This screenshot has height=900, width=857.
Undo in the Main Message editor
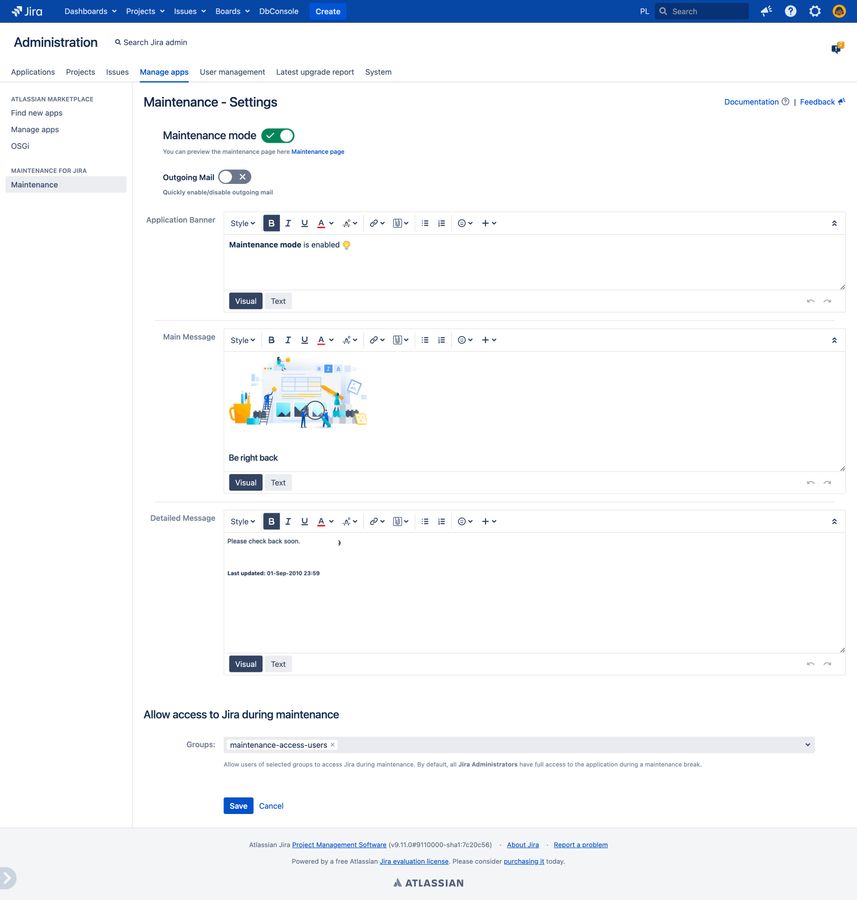(811, 483)
